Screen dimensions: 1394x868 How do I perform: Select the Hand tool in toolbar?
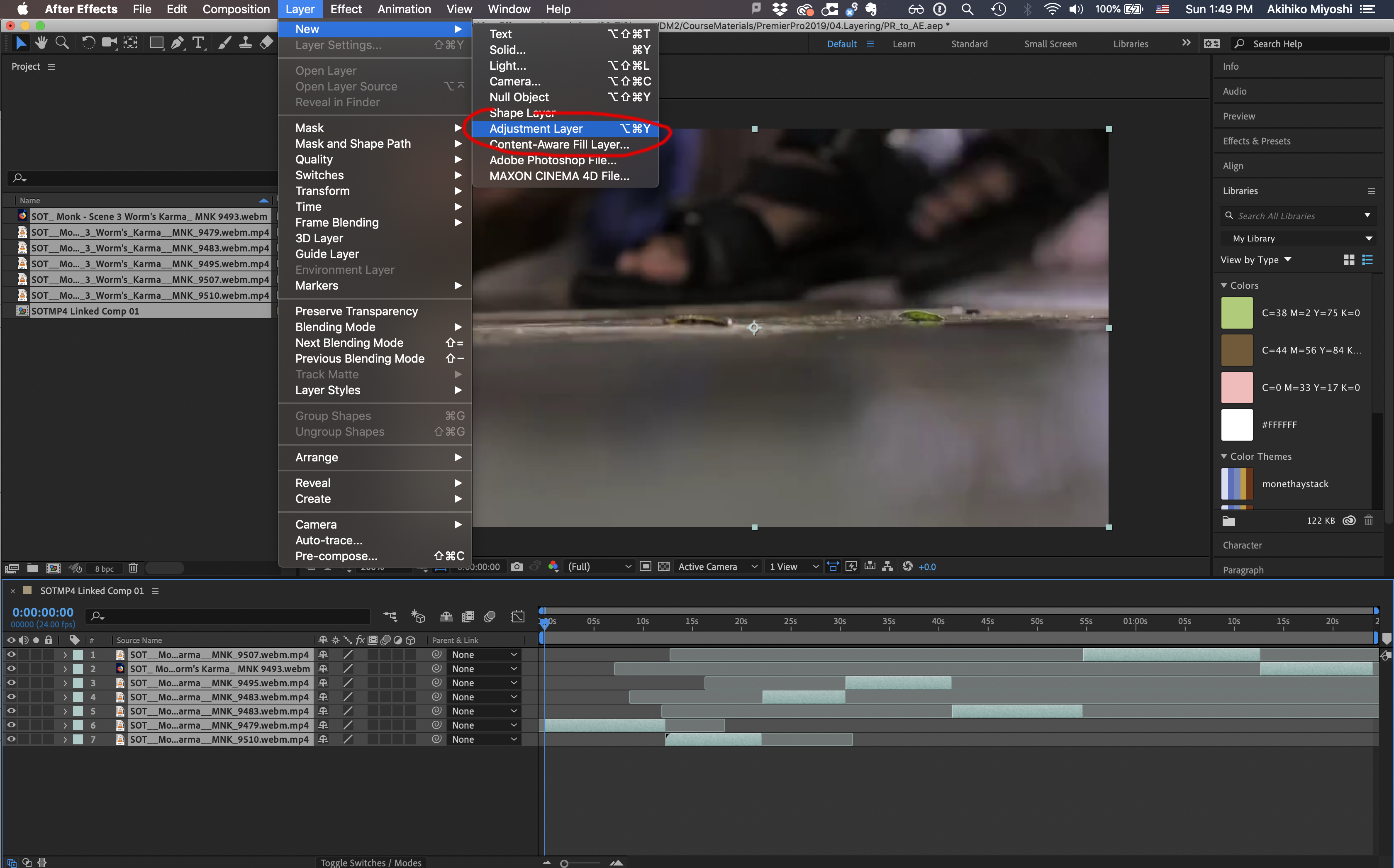pyautogui.click(x=41, y=43)
